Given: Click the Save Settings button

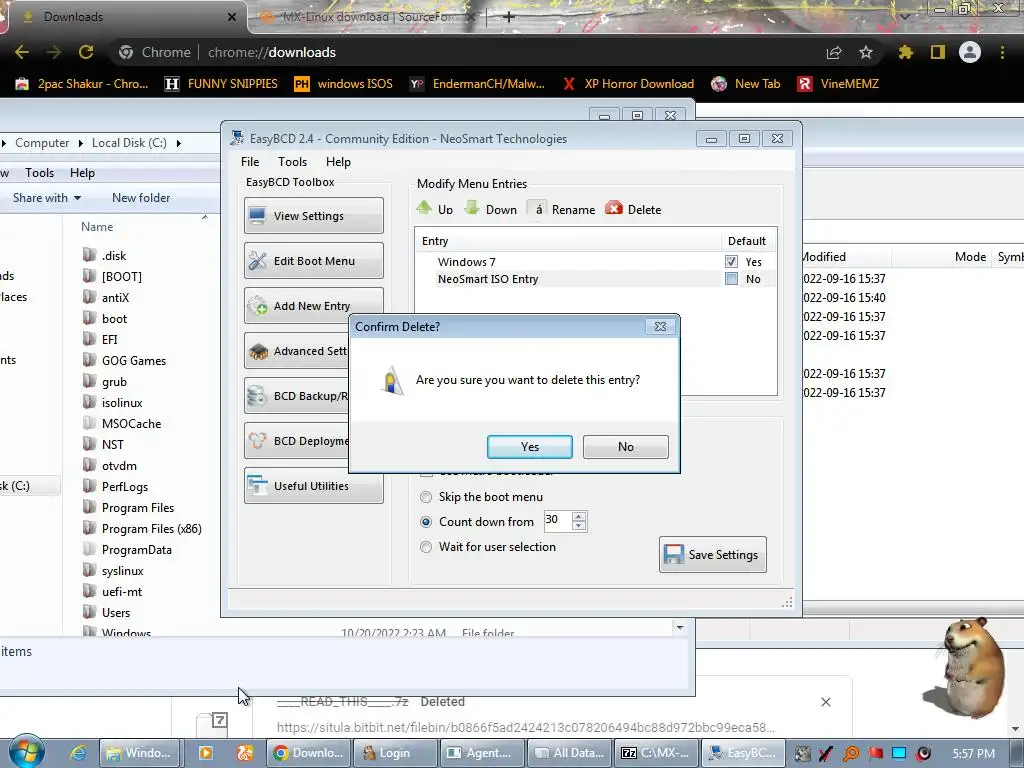Looking at the screenshot, I should [x=712, y=554].
